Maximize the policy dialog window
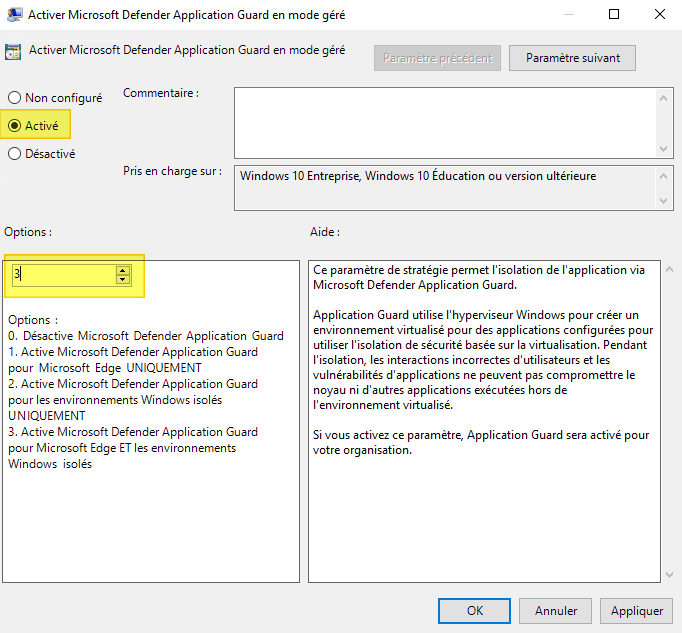 [x=614, y=14]
